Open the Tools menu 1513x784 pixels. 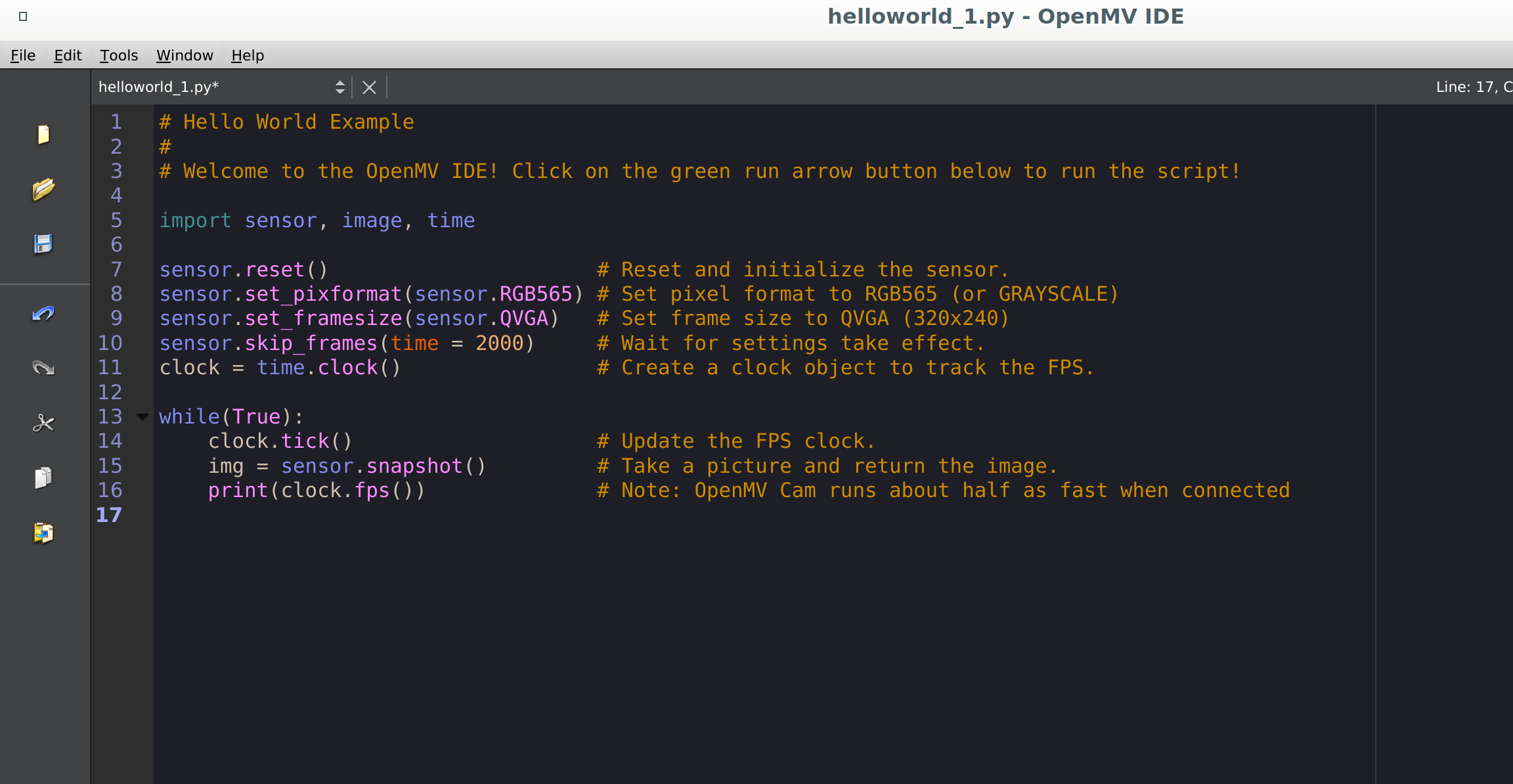point(119,55)
